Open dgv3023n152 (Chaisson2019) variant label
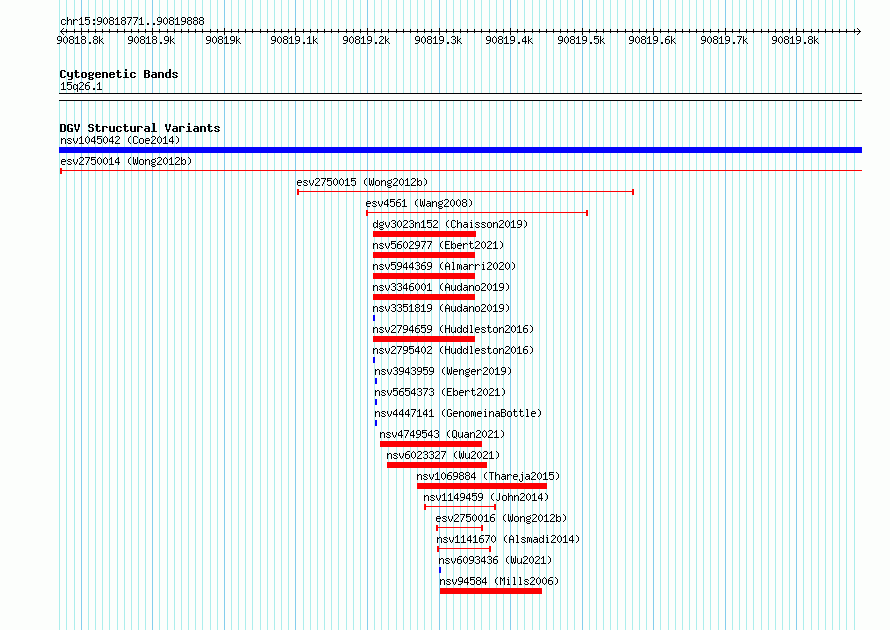The height and width of the screenshot is (630, 890). (450, 224)
